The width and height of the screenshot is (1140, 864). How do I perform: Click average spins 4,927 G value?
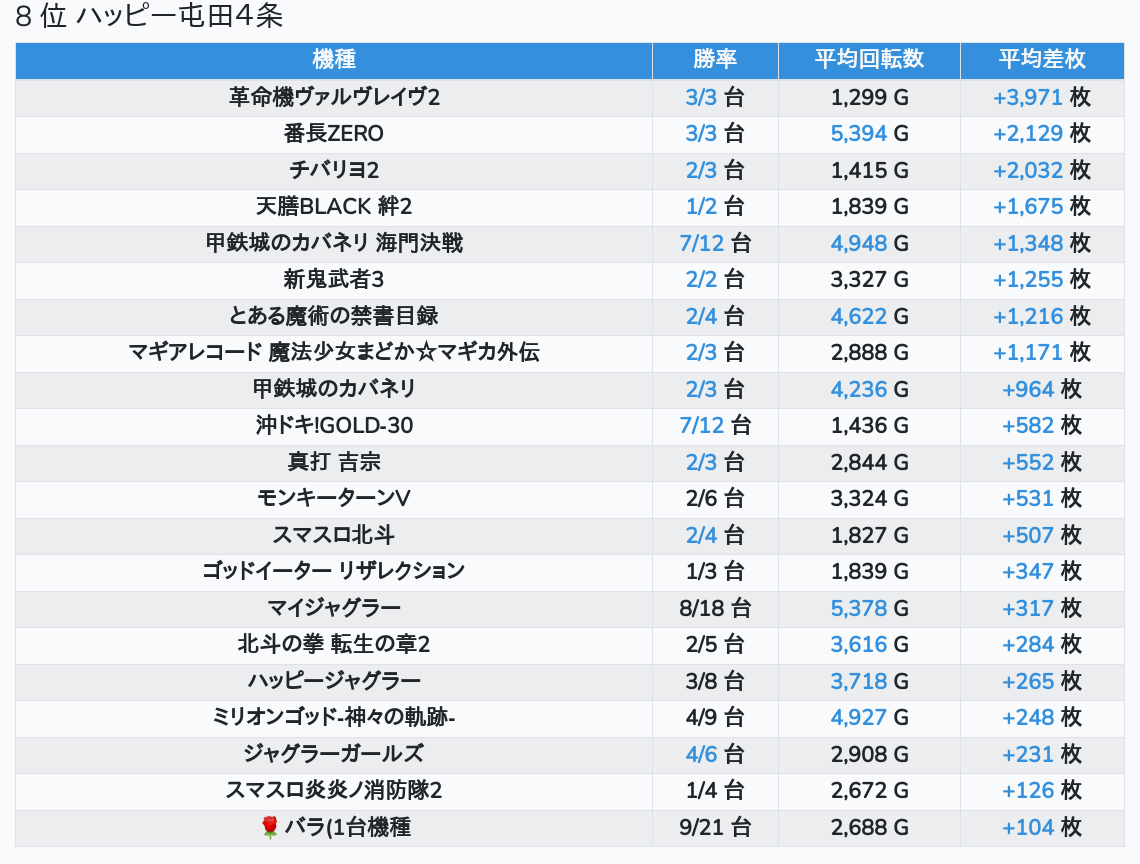point(870,718)
